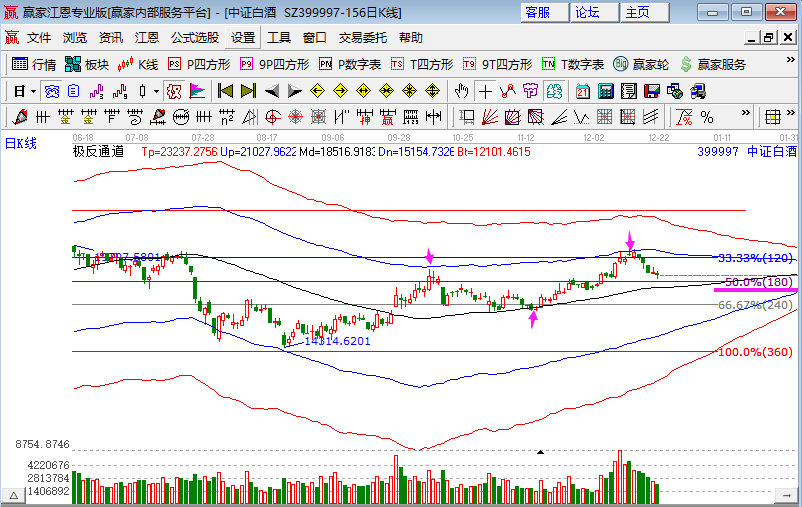The image size is (802, 507).
Task: Click the 中证白酒 stock name
Action: point(772,151)
